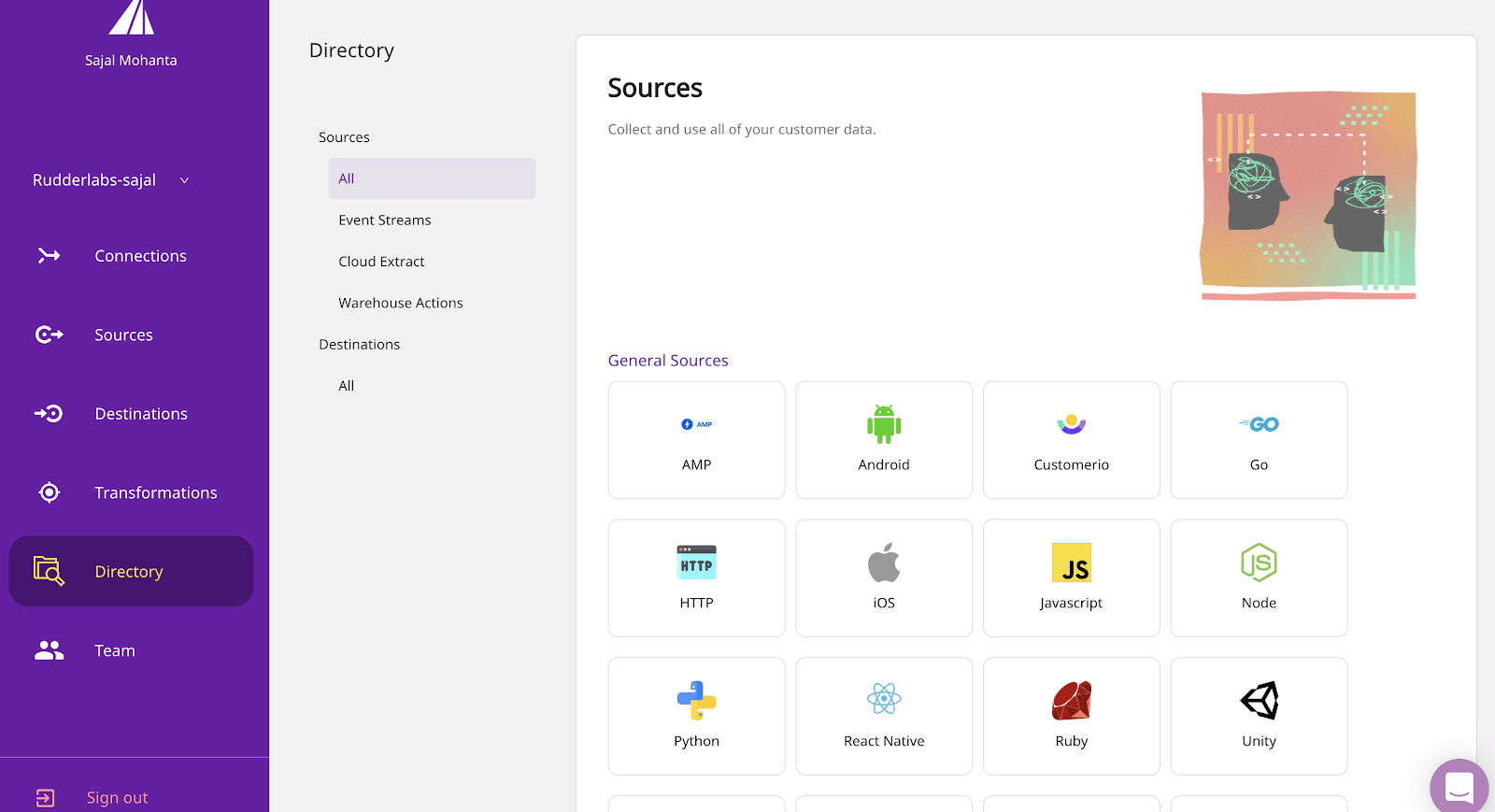Select the Apple iOS source icon

(x=883, y=563)
